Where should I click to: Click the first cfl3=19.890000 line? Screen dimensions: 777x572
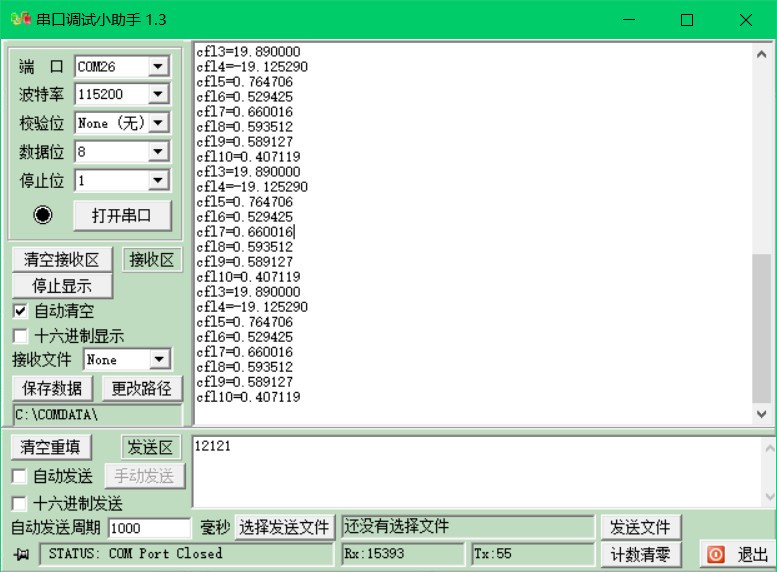[248, 52]
